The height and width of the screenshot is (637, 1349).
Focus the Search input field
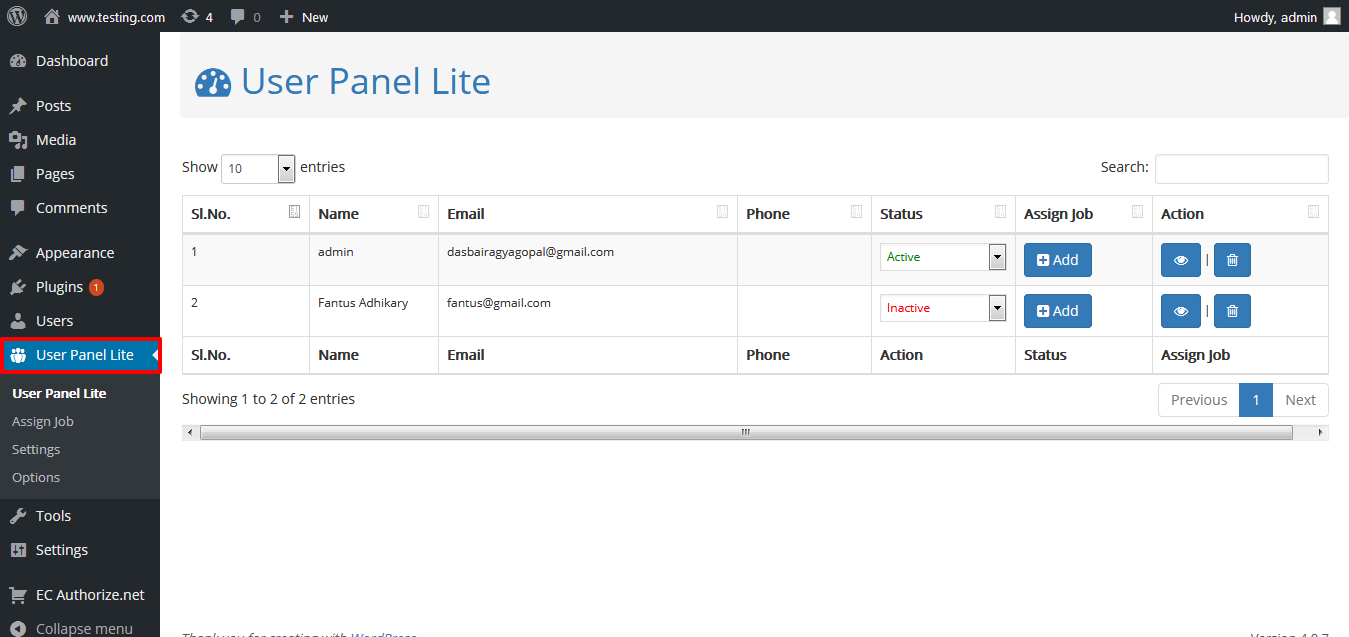tap(1242, 168)
